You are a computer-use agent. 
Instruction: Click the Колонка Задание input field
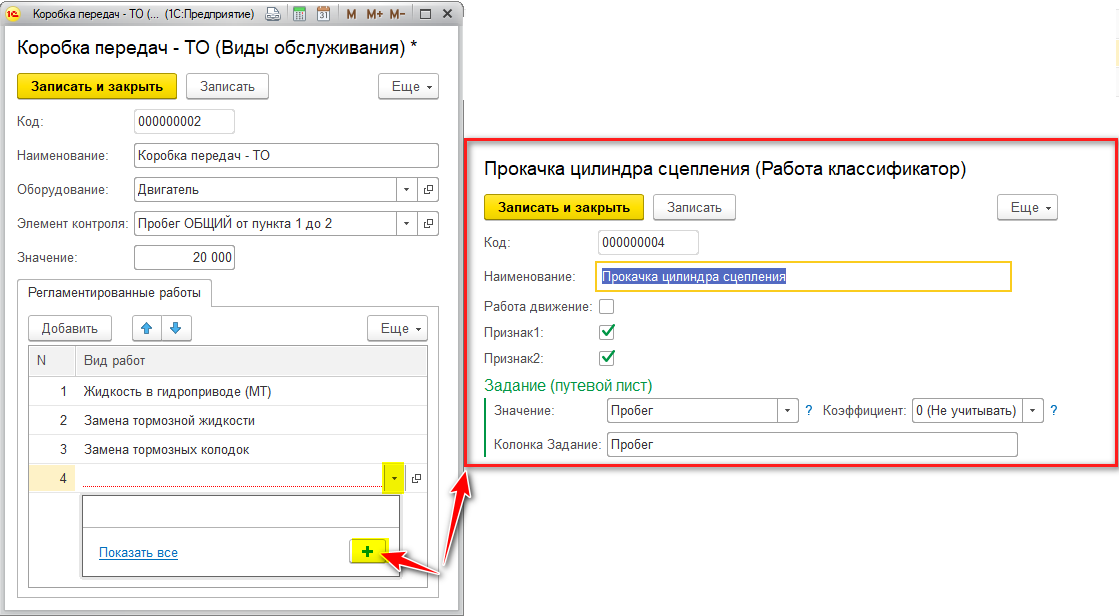pyautogui.click(x=811, y=444)
